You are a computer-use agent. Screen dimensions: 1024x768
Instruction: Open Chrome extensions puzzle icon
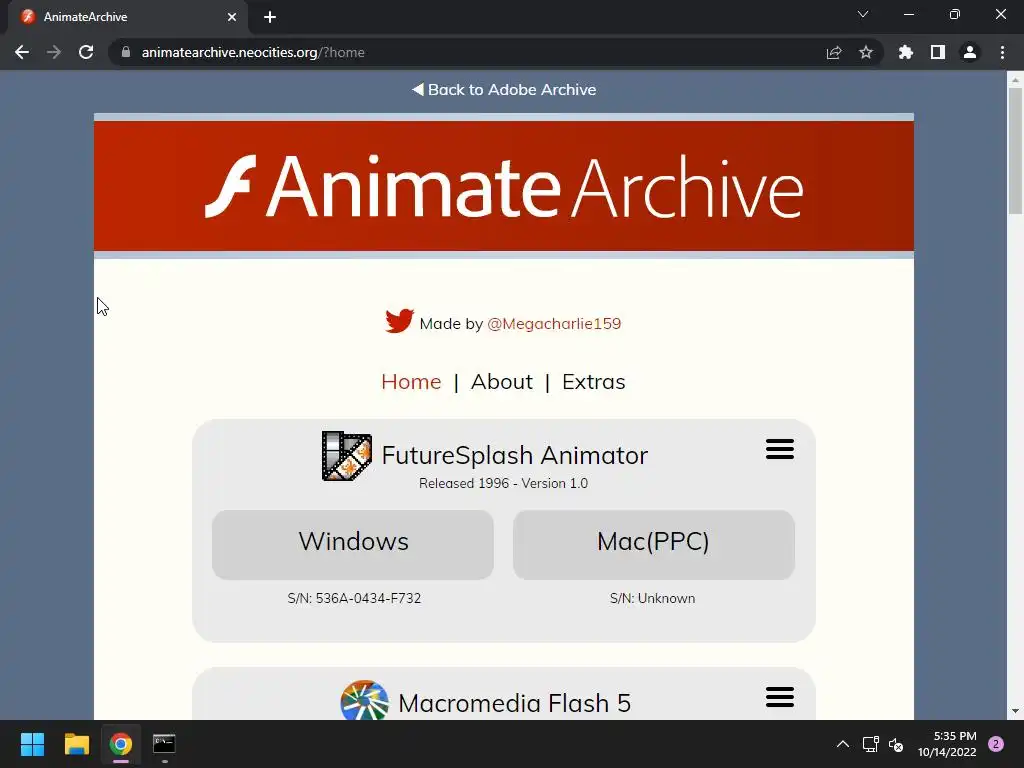pos(906,52)
